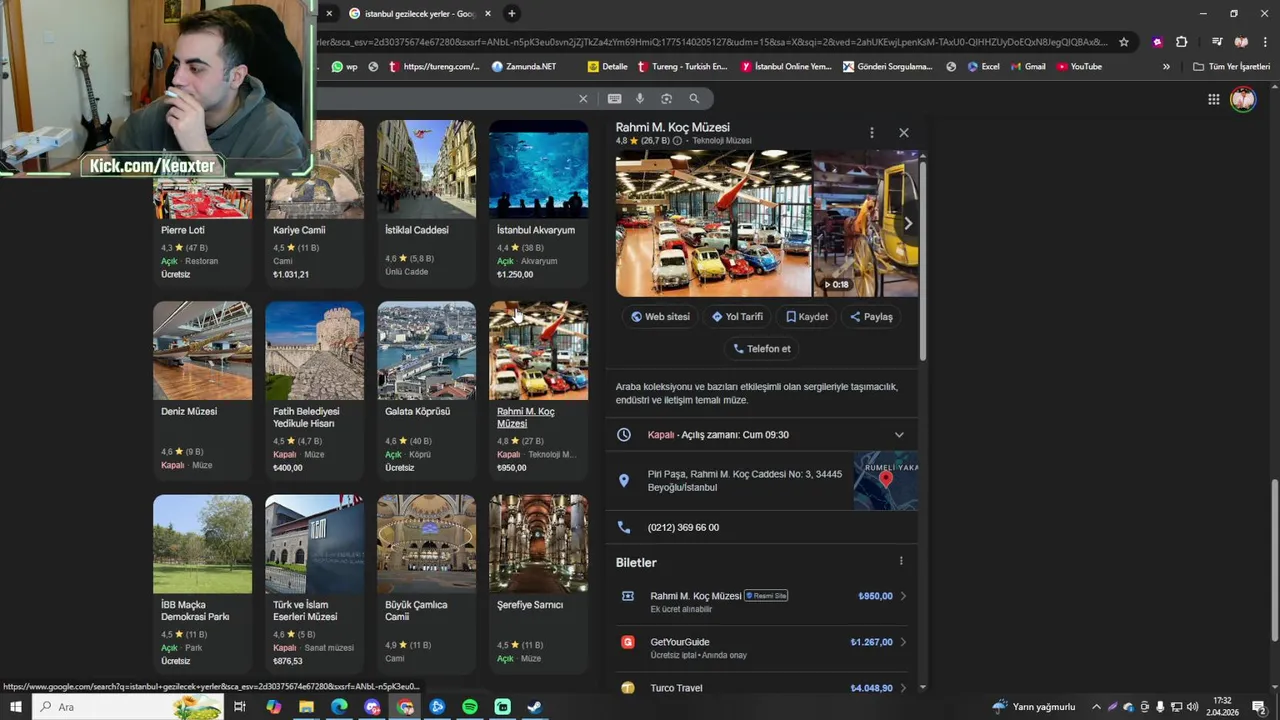Open the on-screen keyboard input tool
The height and width of the screenshot is (720, 1280).
tap(614, 98)
